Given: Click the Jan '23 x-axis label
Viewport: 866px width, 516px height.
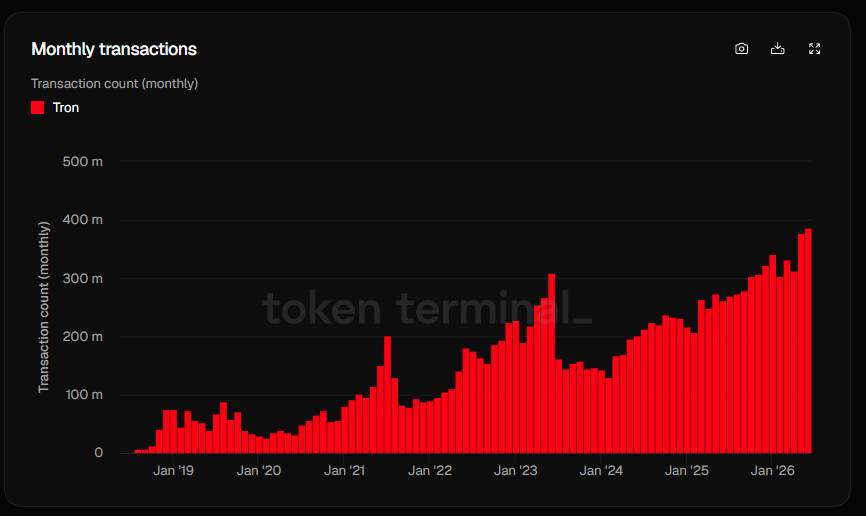Looking at the screenshot, I should pyautogui.click(x=515, y=471).
